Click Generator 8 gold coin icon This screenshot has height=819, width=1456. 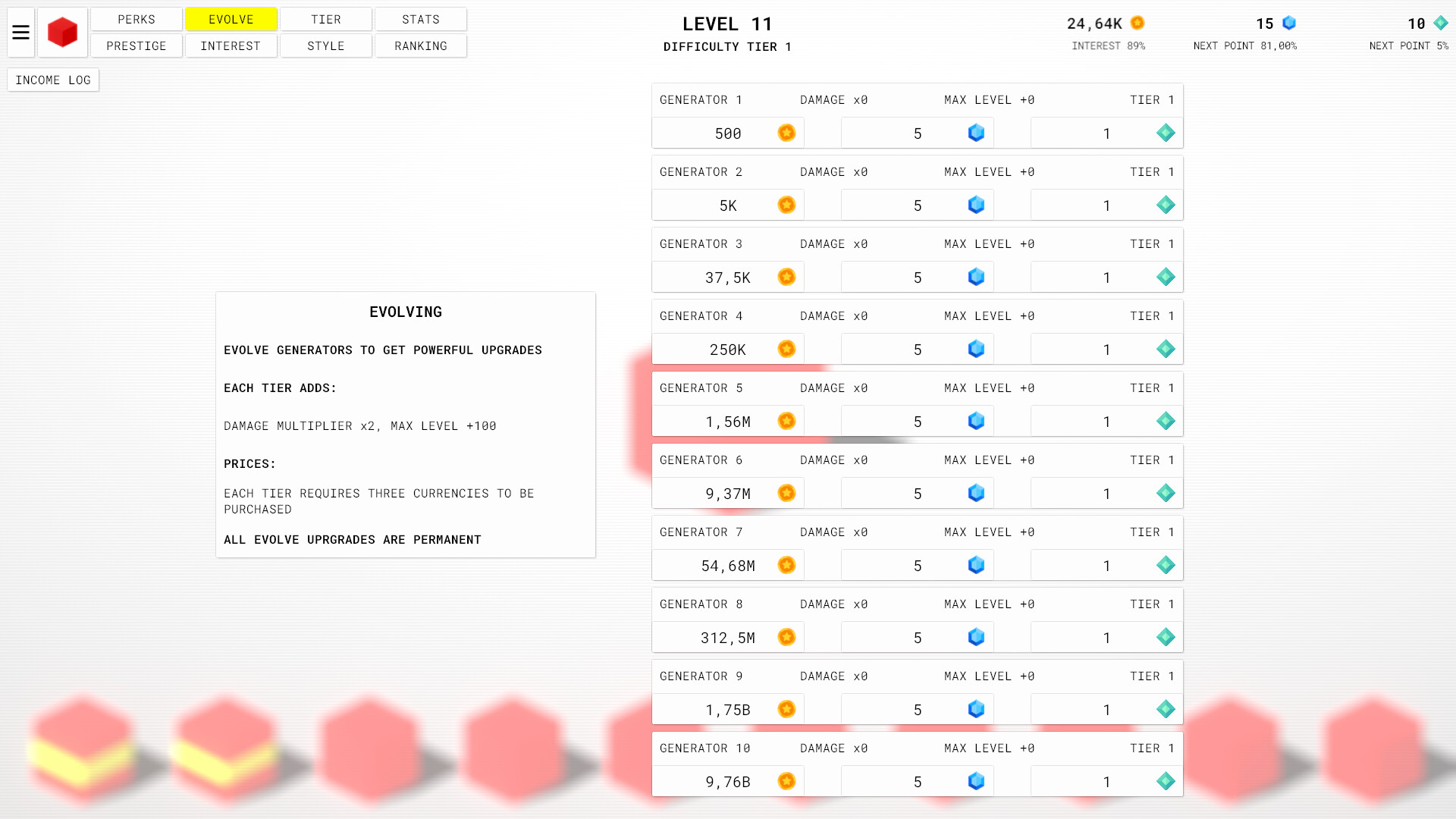coord(786,637)
